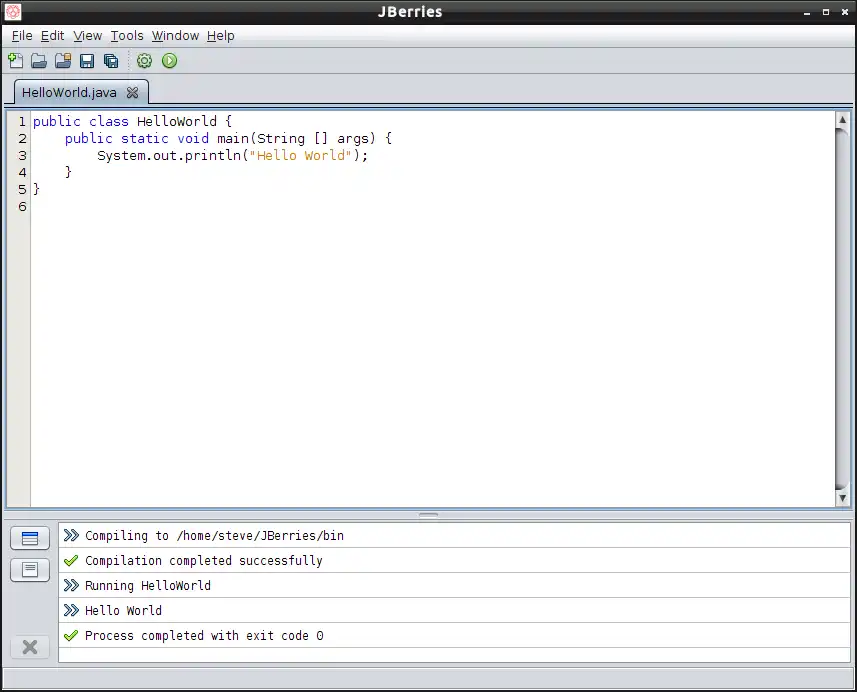Click the JBerries app icon in title bar

(x=13, y=11)
